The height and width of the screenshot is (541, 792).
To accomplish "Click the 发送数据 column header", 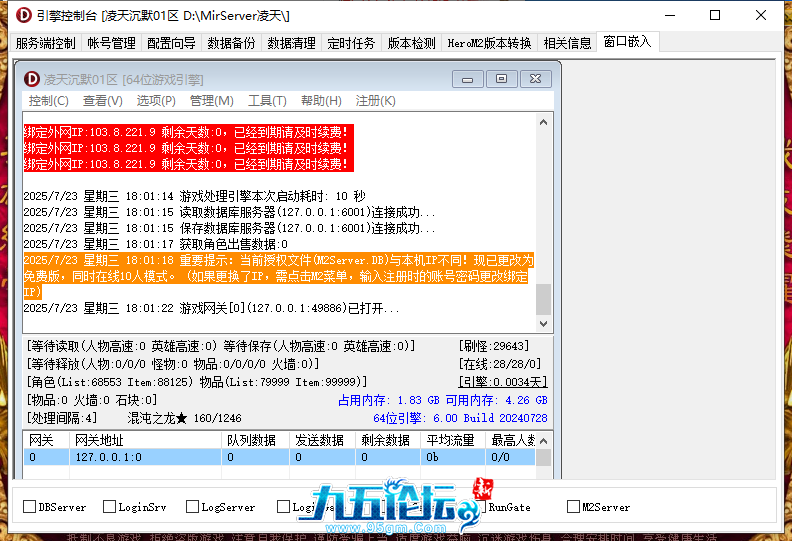I will 323,440.
